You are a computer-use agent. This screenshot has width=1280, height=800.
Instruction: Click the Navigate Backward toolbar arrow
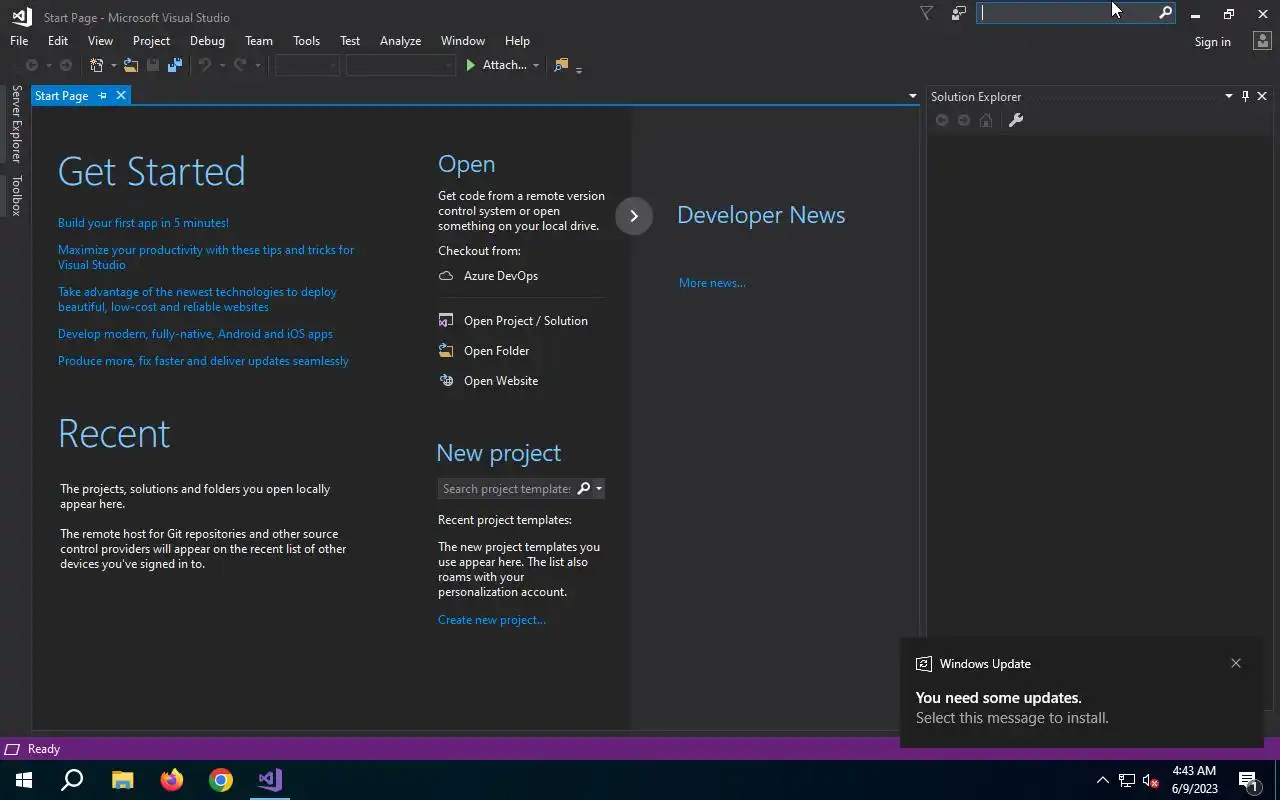coord(32,65)
